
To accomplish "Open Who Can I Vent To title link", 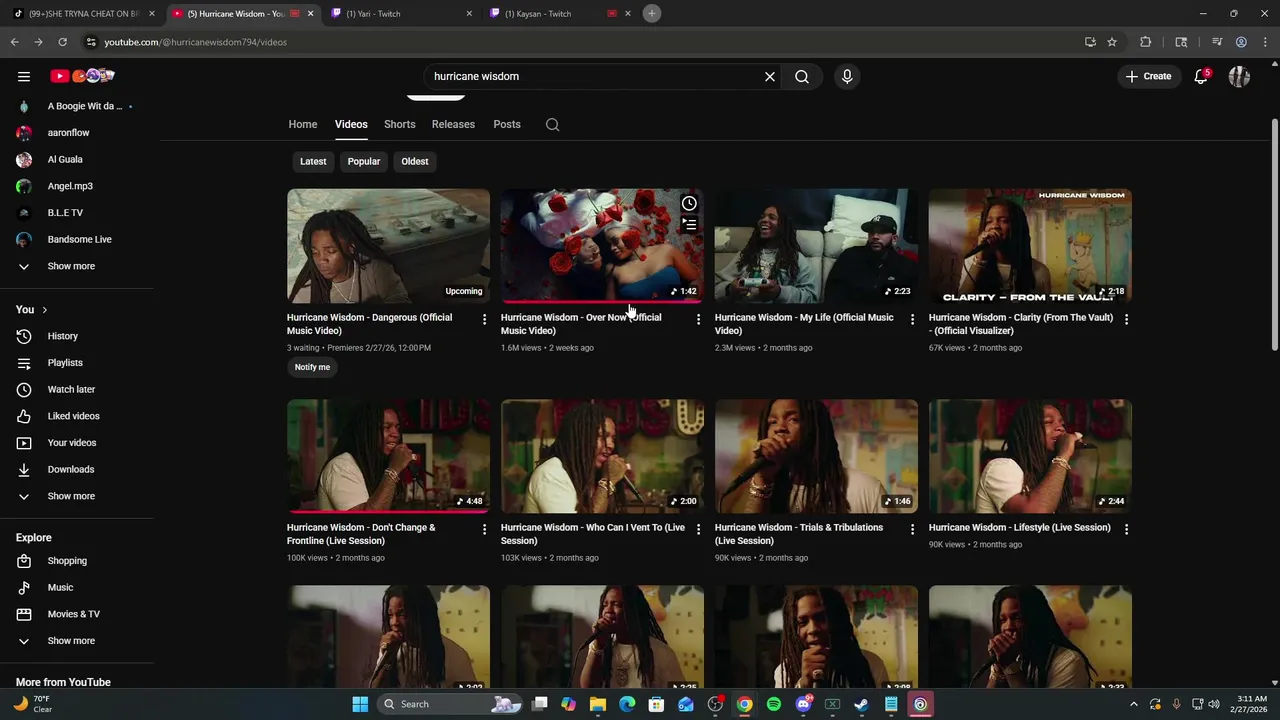I will tap(593, 534).
